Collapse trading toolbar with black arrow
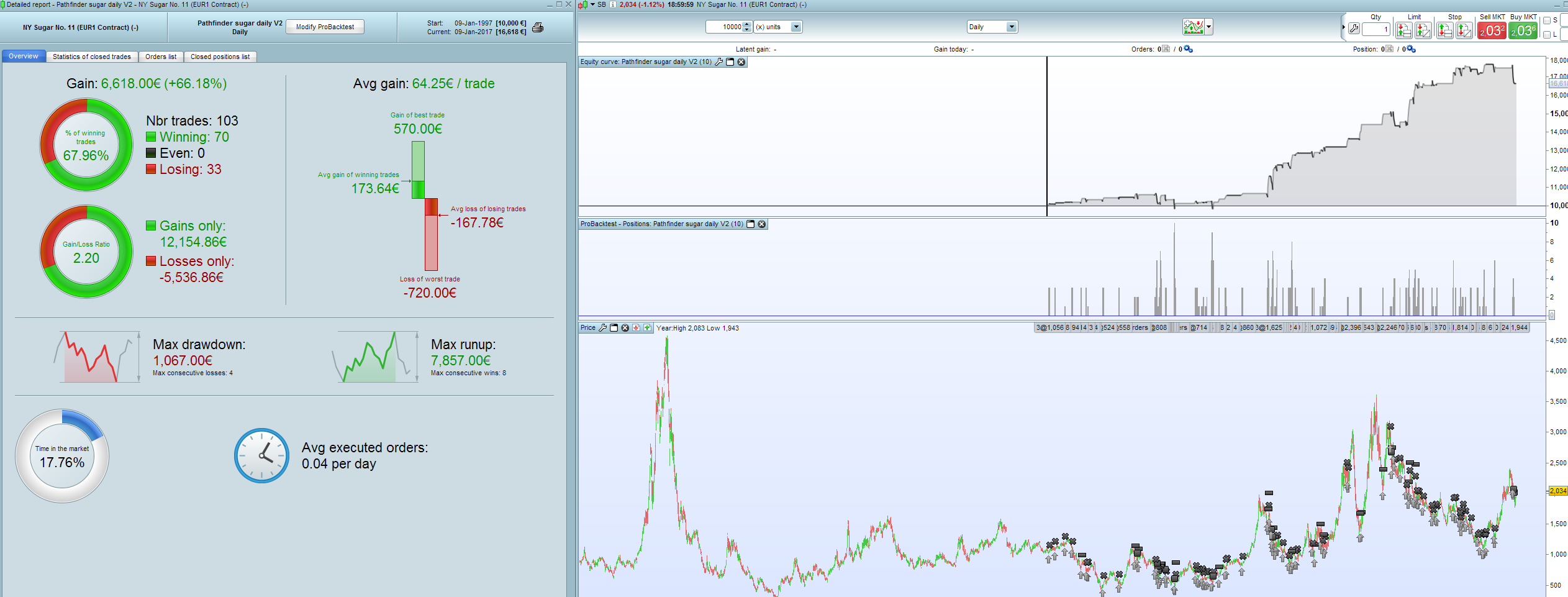This screenshot has height=597, width=1568. pyautogui.click(x=1344, y=27)
